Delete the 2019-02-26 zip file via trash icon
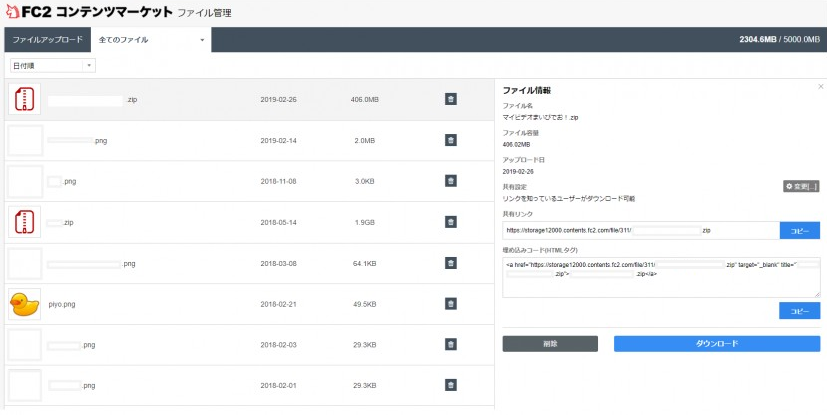Viewport: 827px width, 415px height. pyautogui.click(x=450, y=99)
